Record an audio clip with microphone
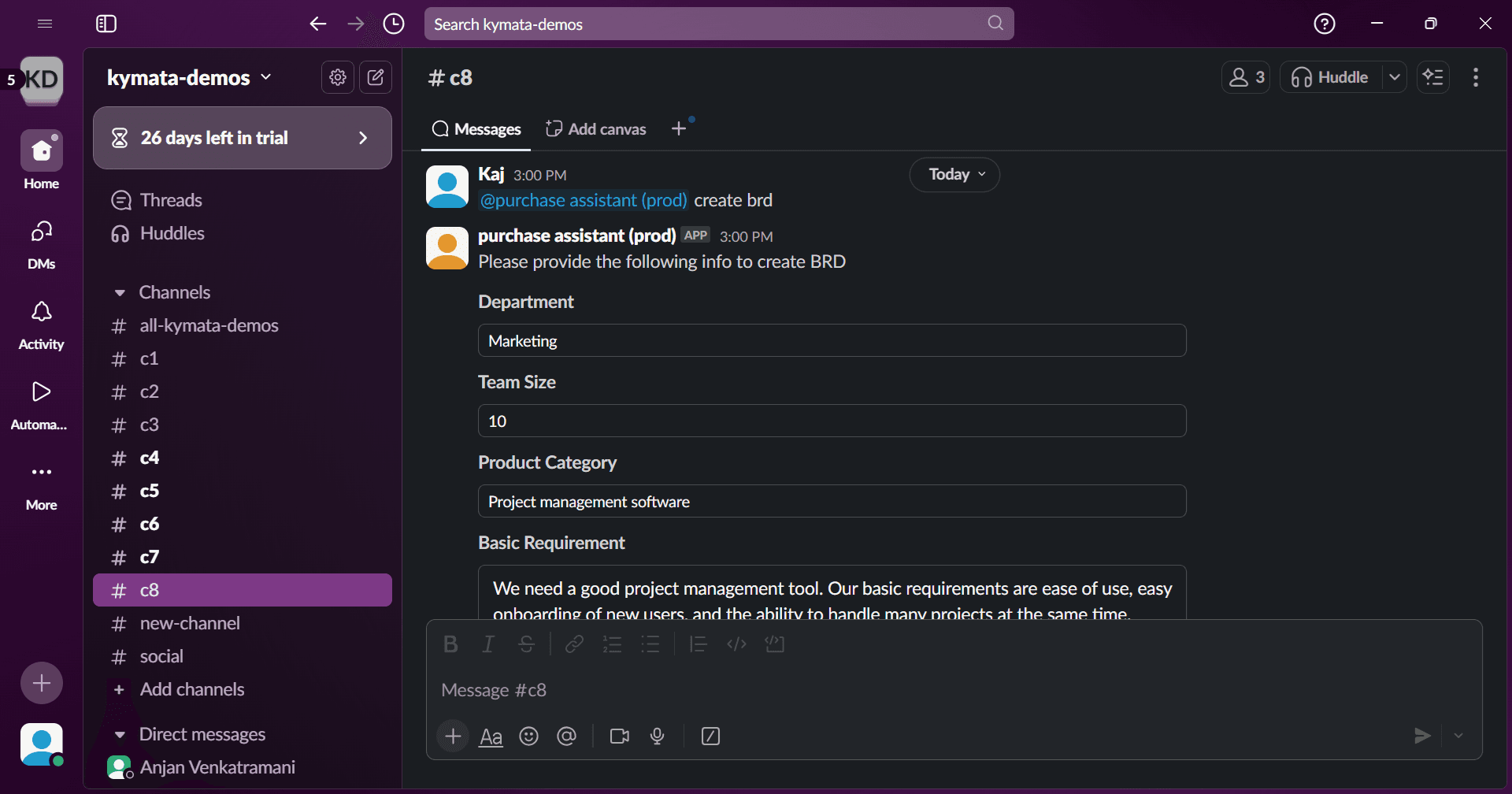Screen dimensions: 1512x794 click(x=658, y=736)
